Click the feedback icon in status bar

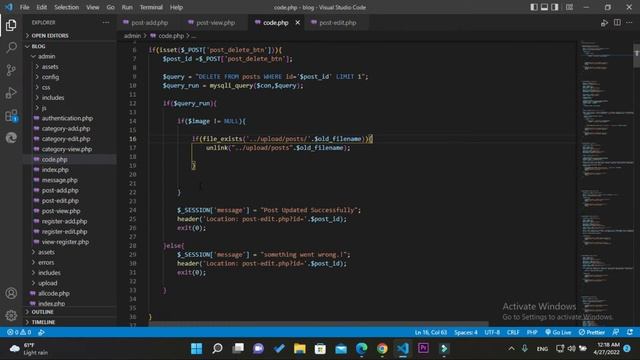[x=616, y=332]
